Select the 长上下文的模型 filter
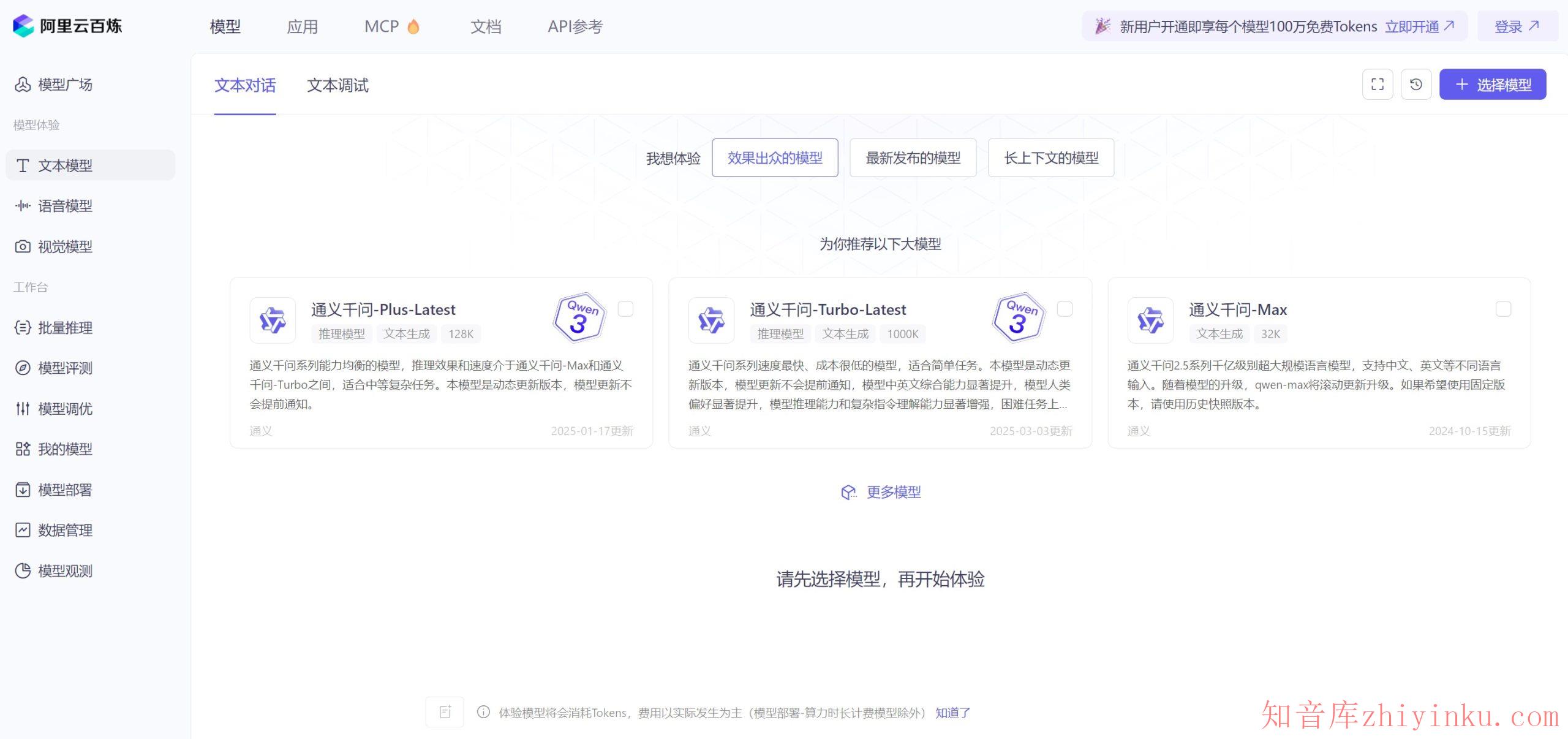This screenshot has width=1568, height=739. coord(1050,157)
